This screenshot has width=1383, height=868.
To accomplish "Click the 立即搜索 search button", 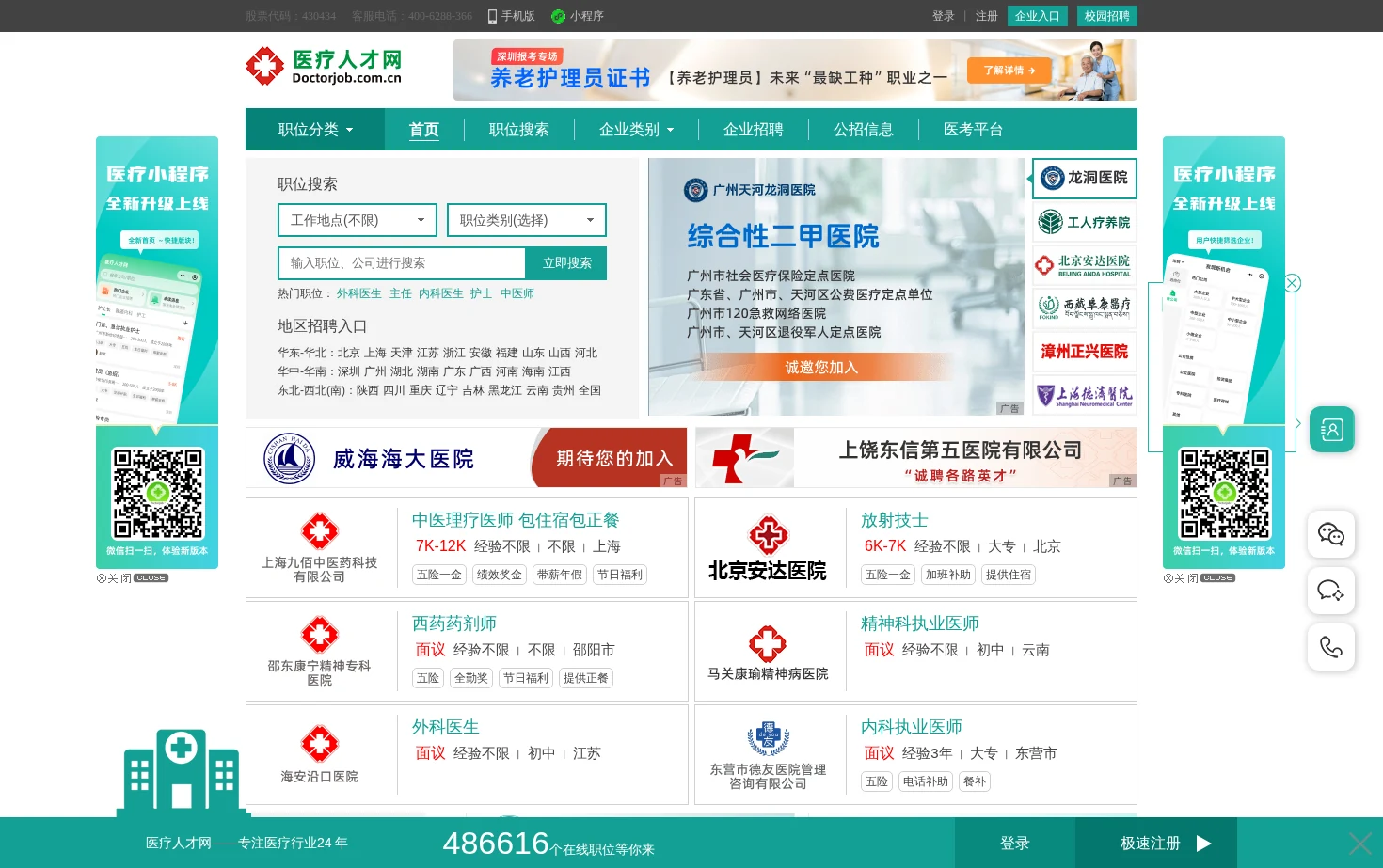I will (x=567, y=263).
